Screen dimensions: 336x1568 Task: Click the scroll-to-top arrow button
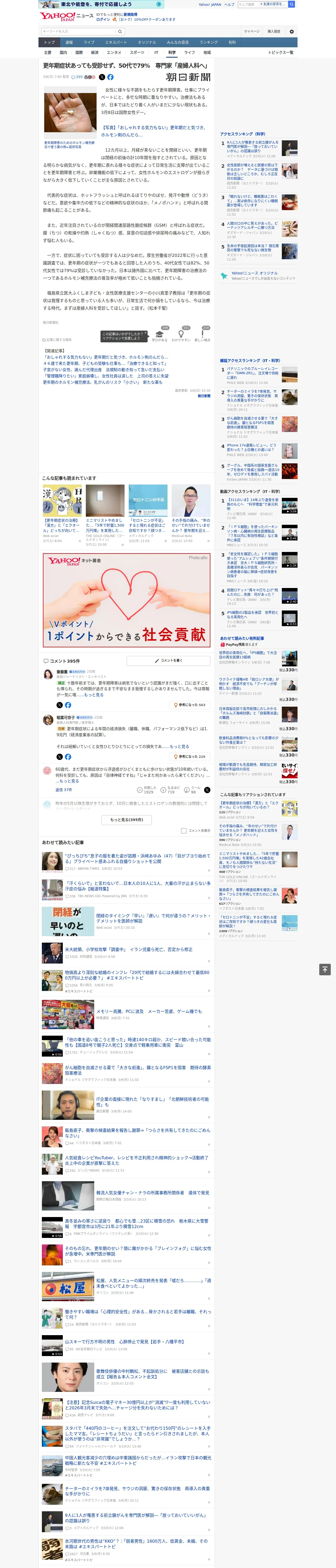325,970
